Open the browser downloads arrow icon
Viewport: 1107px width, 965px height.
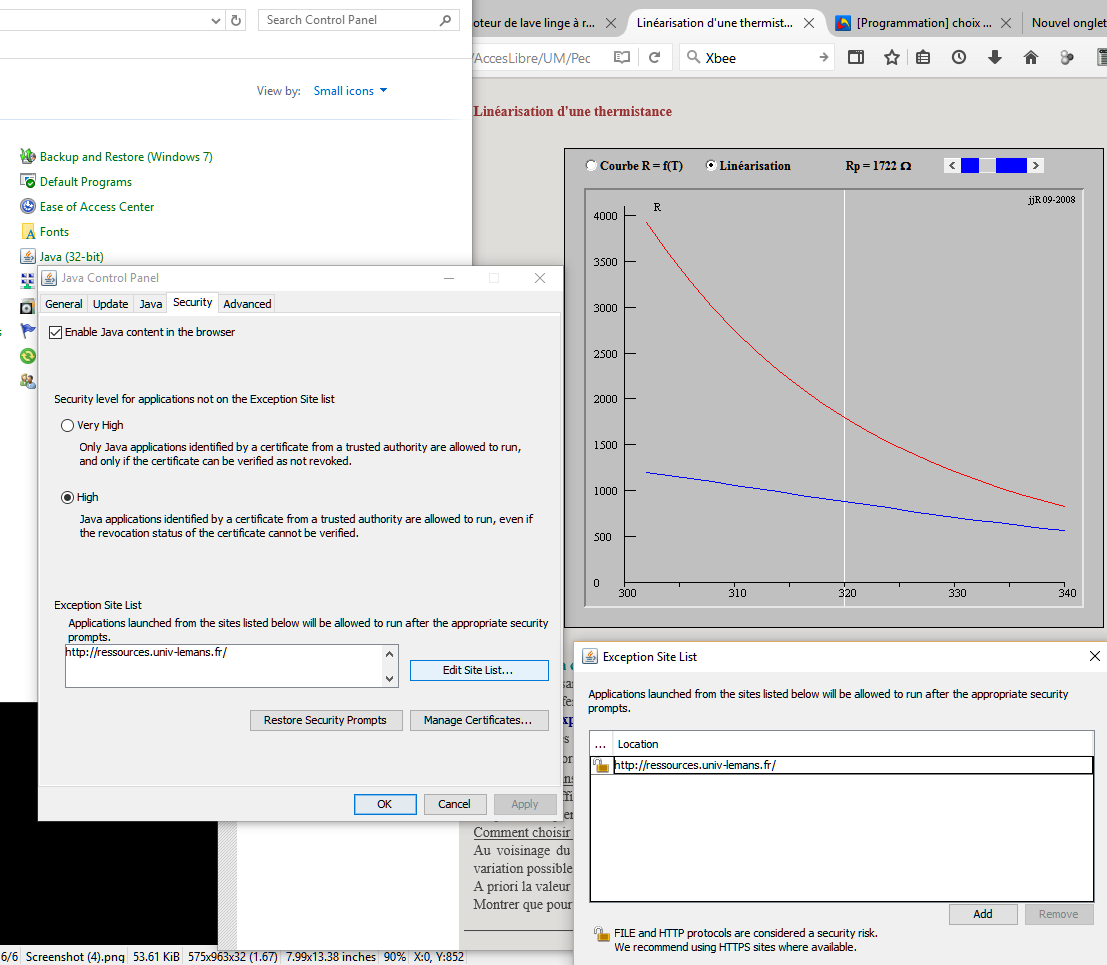[x=995, y=58]
